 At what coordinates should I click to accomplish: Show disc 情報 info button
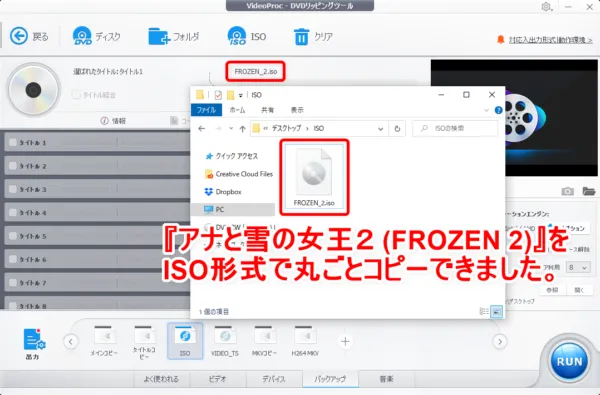click(x=113, y=121)
